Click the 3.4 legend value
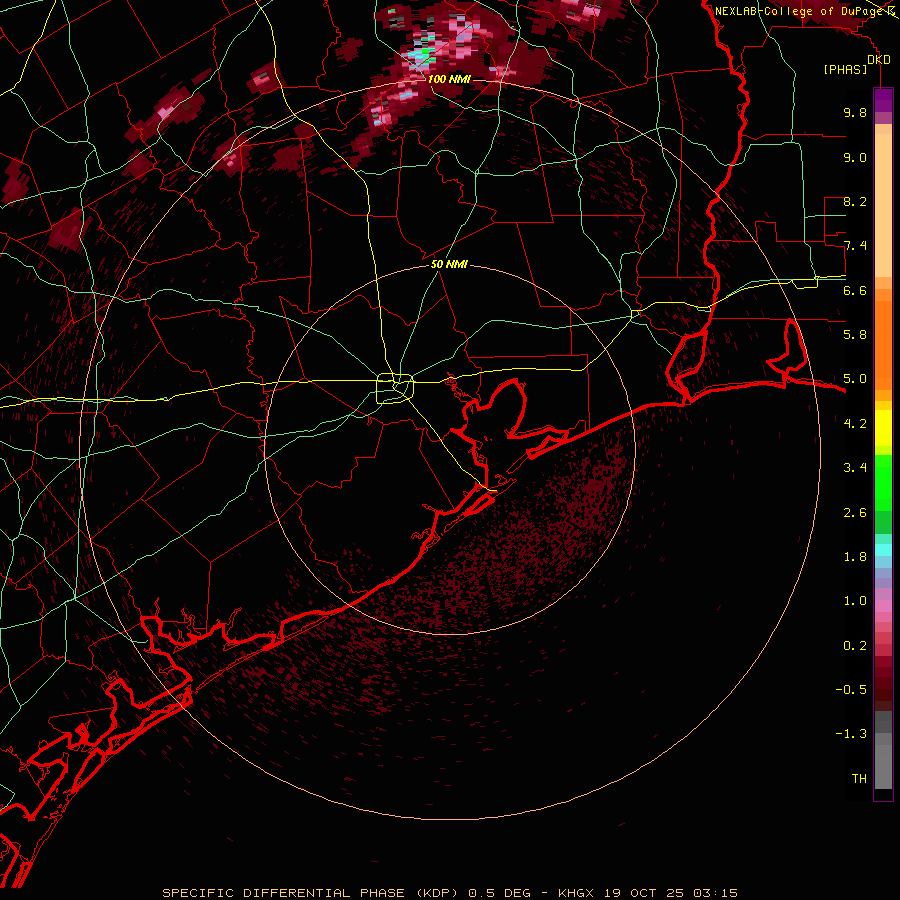This screenshot has width=900, height=900. [855, 467]
